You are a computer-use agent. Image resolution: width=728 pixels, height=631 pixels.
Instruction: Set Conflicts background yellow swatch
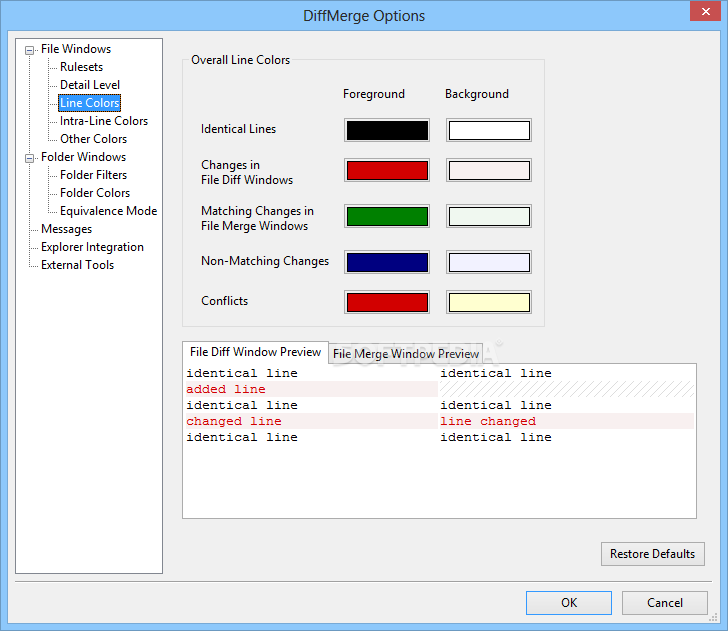click(489, 302)
